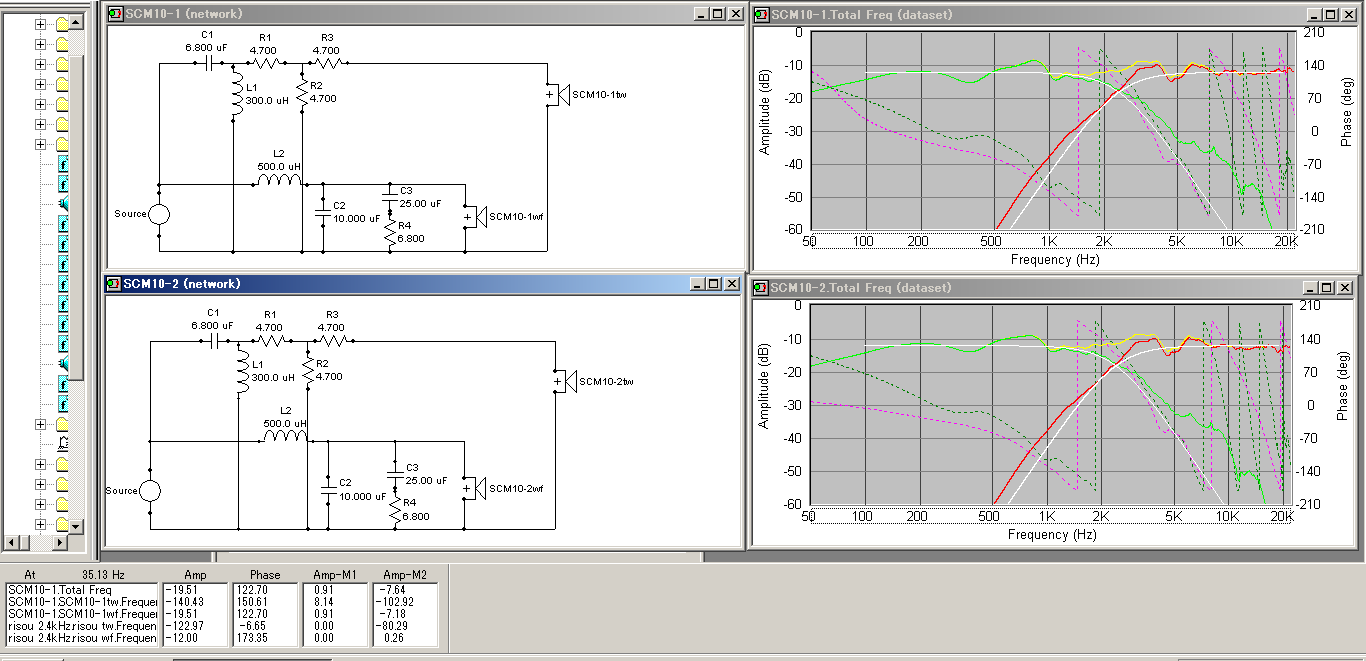
Task: Select the Source symbol in SCM10-1 network
Action: coord(158,214)
